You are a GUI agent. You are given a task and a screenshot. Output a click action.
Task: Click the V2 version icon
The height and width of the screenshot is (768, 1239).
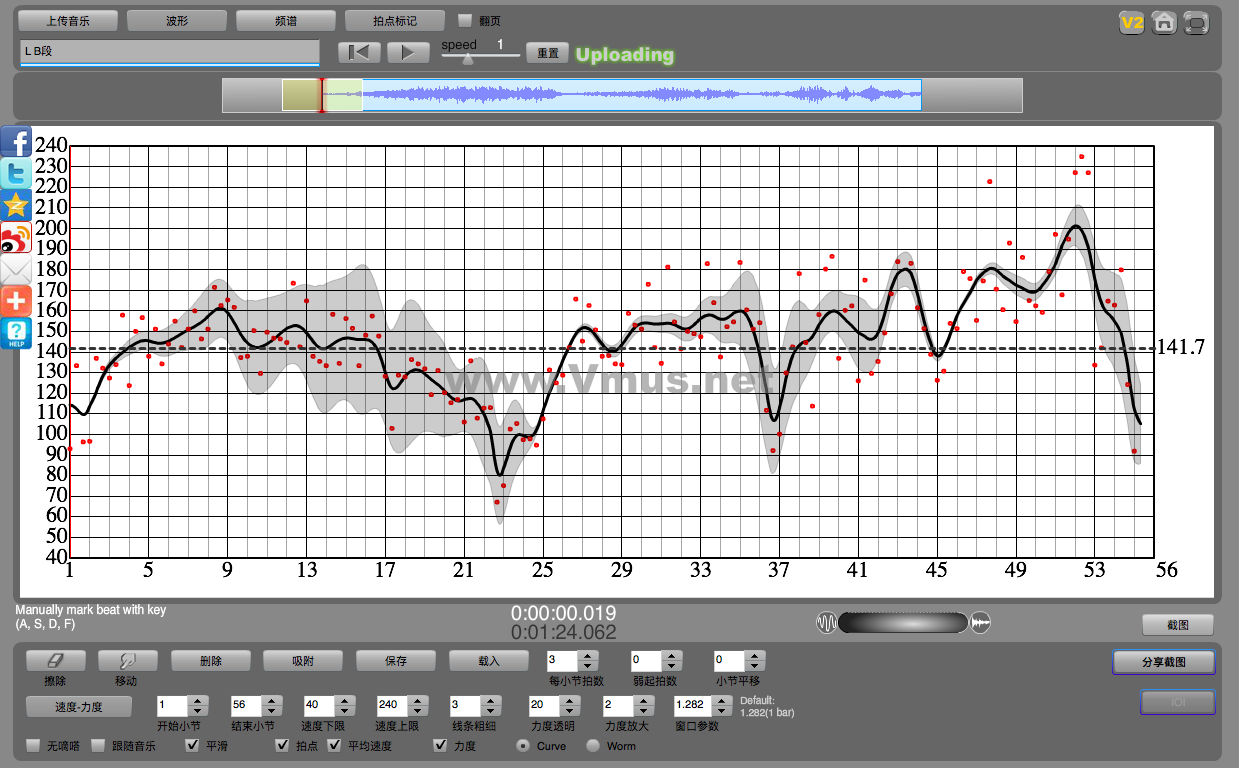tap(1131, 23)
